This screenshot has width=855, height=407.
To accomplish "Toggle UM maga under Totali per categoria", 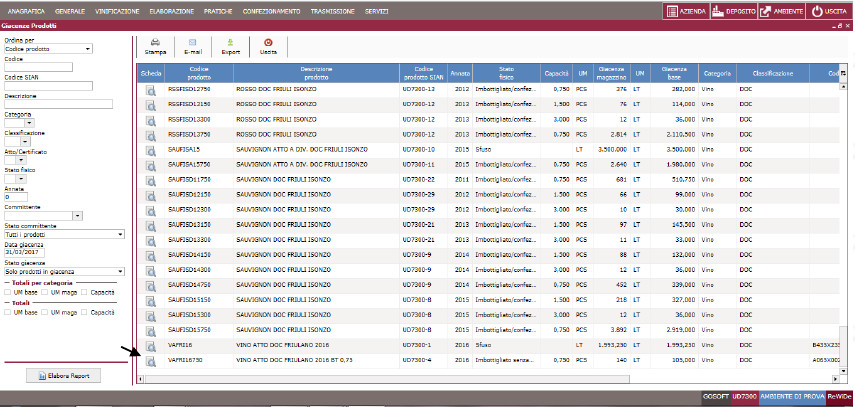I will (45, 290).
